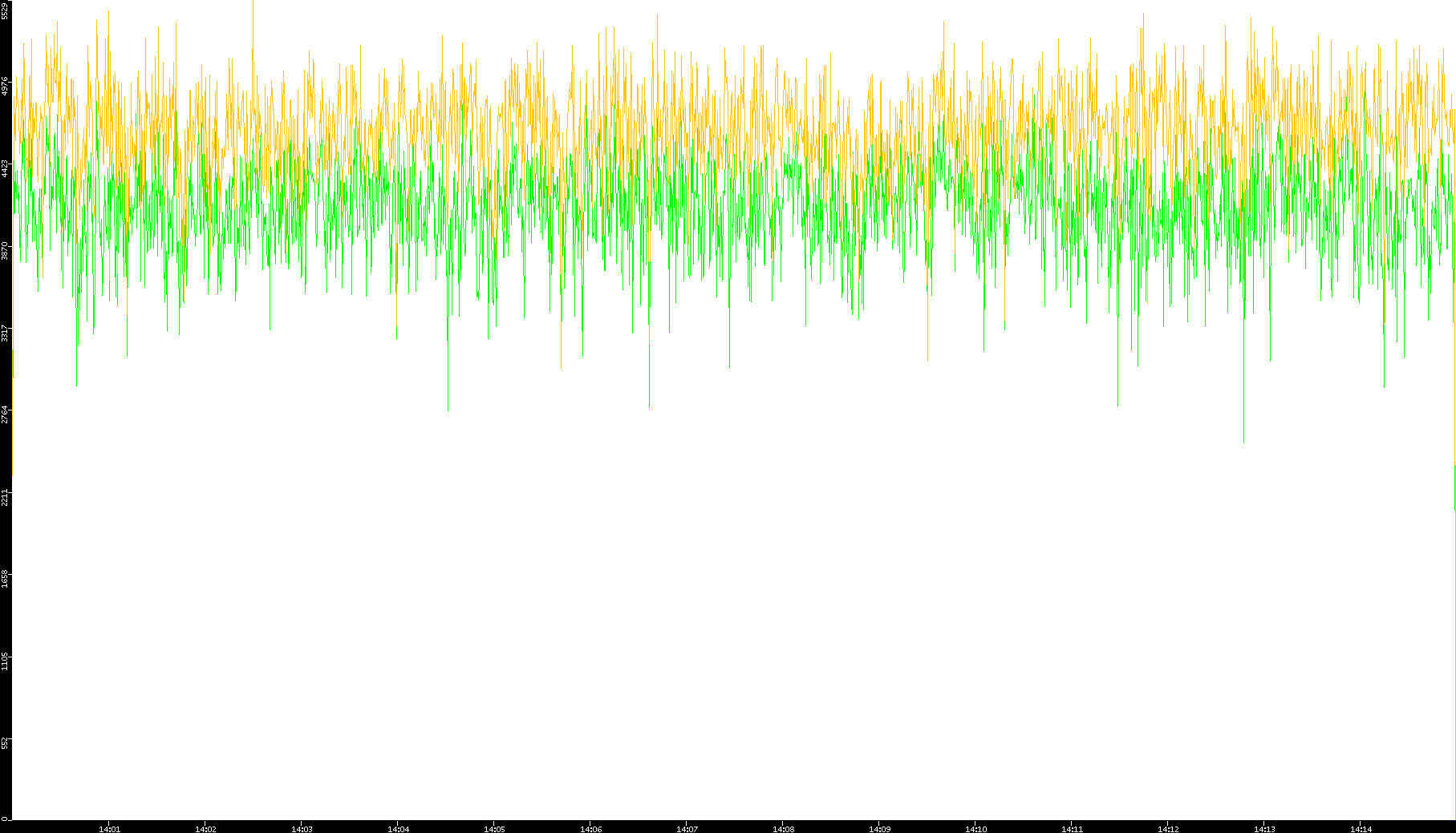Select the 2764 vertical axis label

pos(6,414)
